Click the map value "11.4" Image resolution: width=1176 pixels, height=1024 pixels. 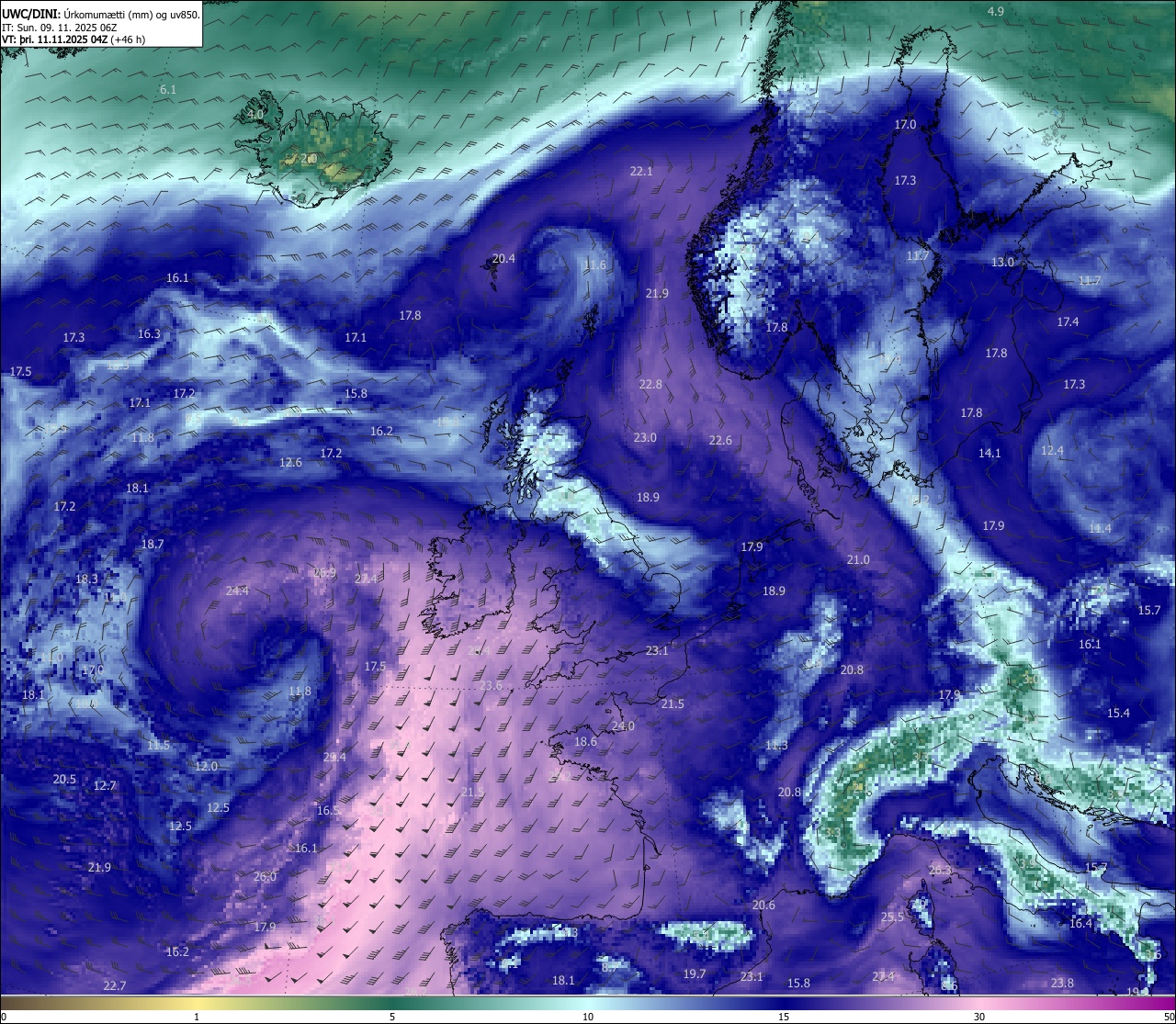1100,528
